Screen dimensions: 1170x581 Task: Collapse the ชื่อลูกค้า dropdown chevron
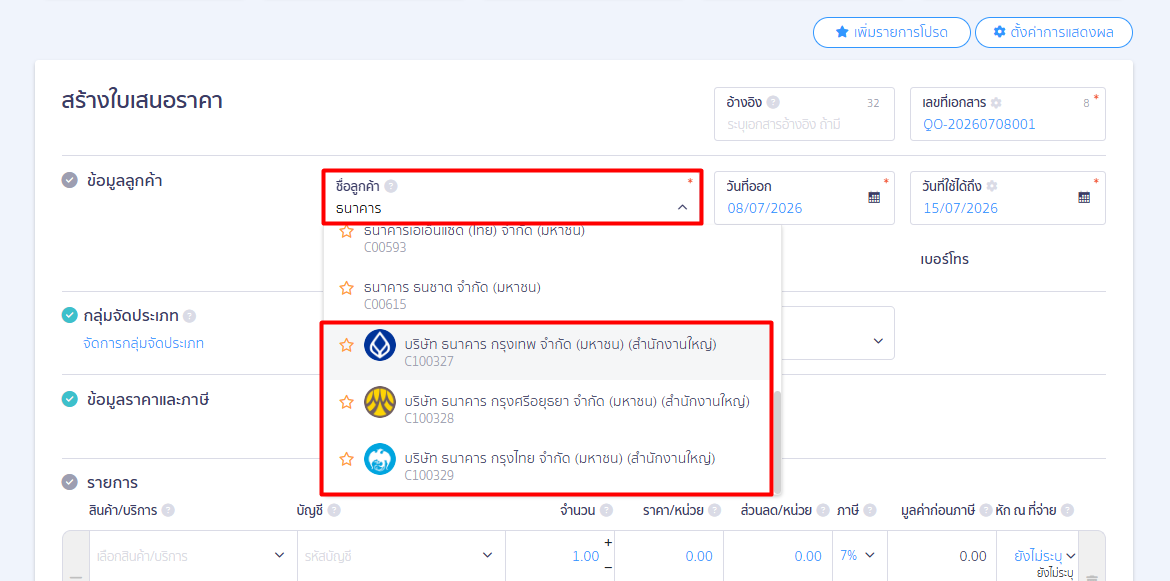682,208
